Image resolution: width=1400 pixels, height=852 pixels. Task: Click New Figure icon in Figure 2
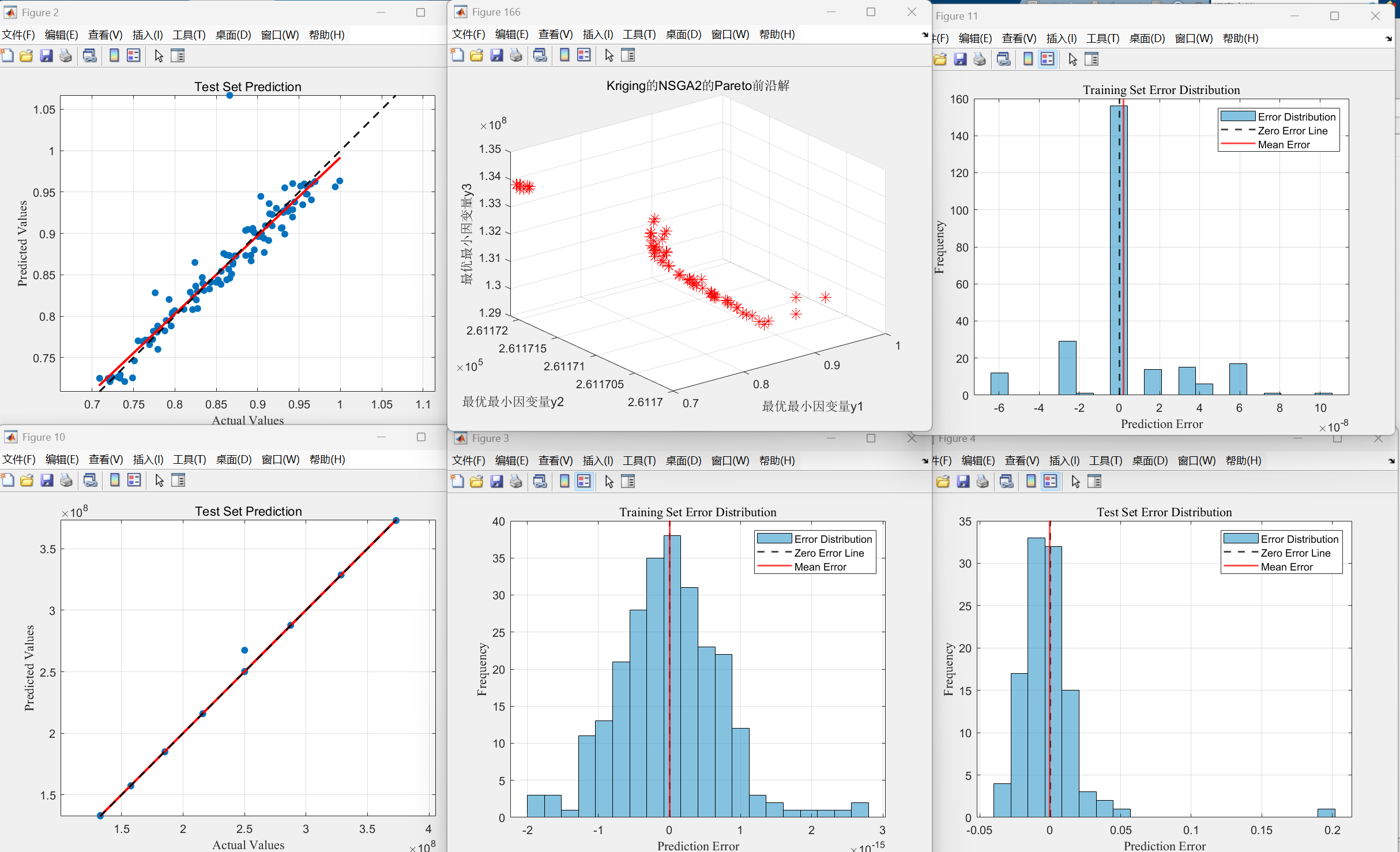pos(7,56)
